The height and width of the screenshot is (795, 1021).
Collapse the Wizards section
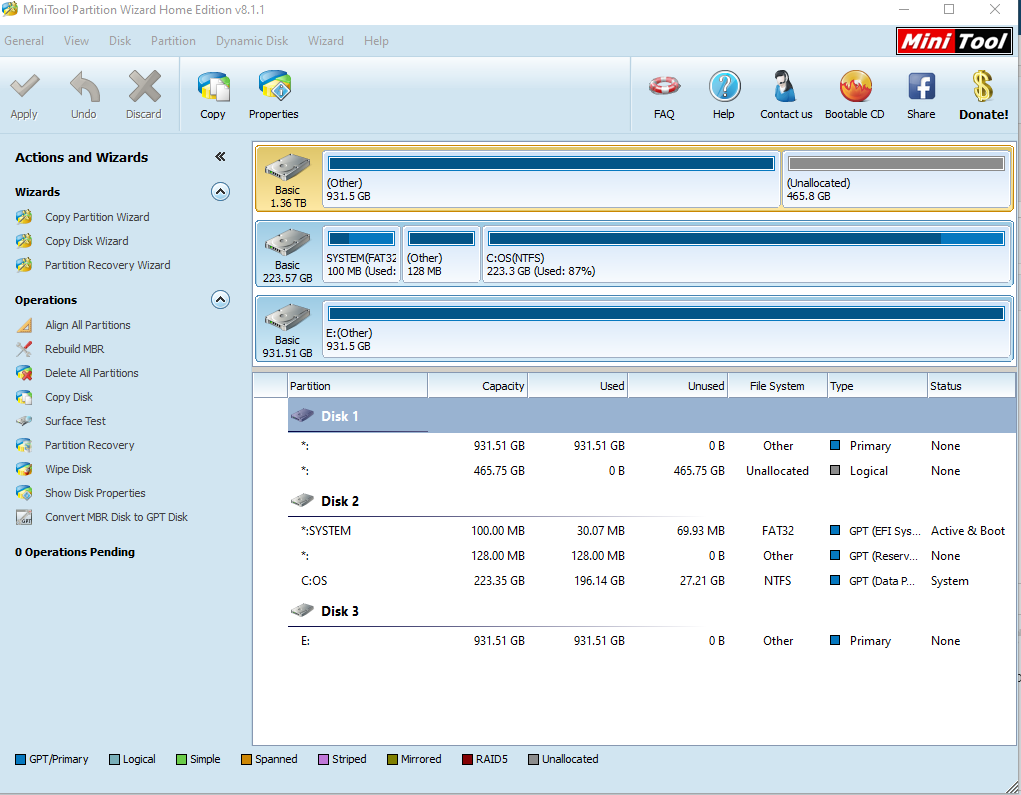(x=220, y=192)
